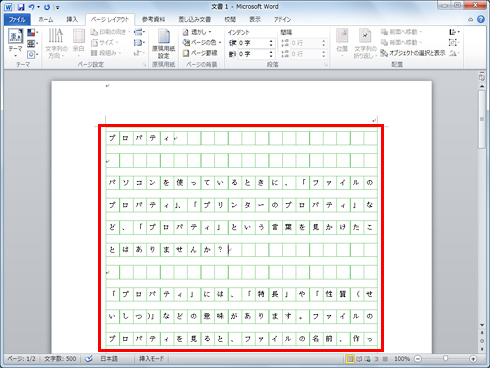Open the サイズ (Size) dropdown
This screenshot has width=490, height=368.
click(x=104, y=43)
